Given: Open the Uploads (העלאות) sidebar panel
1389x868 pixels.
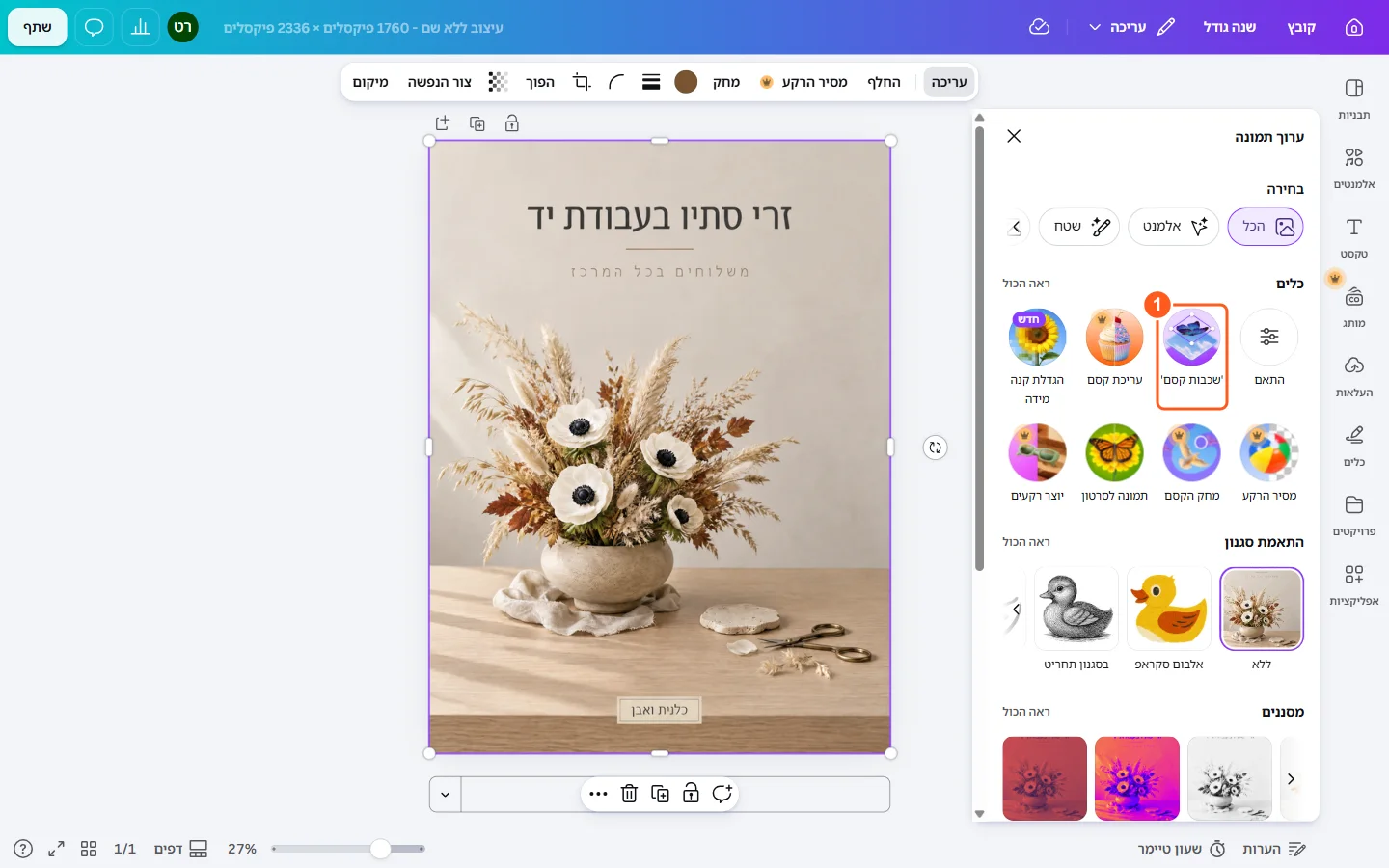Looking at the screenshot, I should click(x=1354, y=377).
